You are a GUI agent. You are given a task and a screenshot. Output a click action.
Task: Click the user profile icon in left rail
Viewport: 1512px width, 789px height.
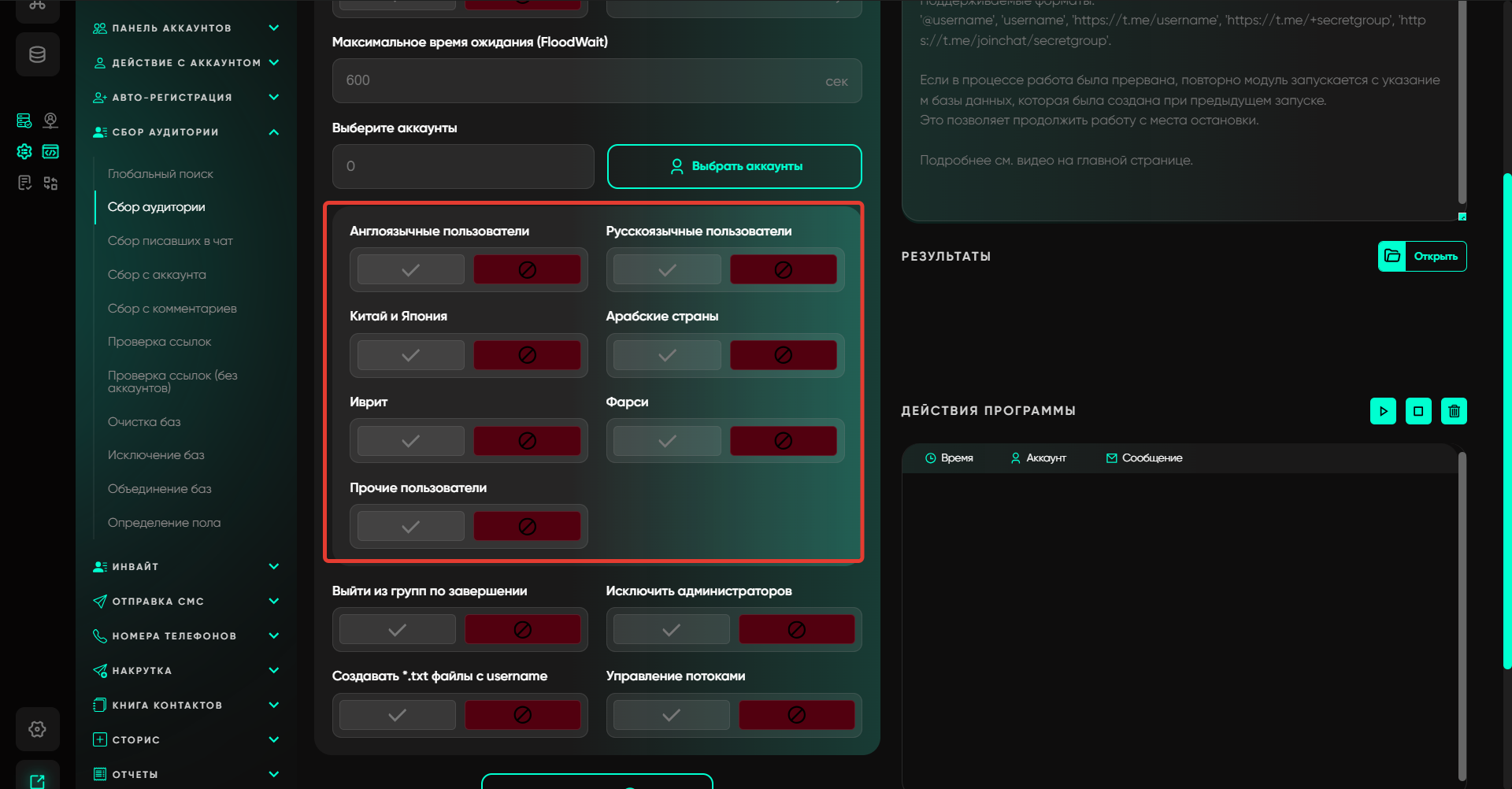point(50,120)
